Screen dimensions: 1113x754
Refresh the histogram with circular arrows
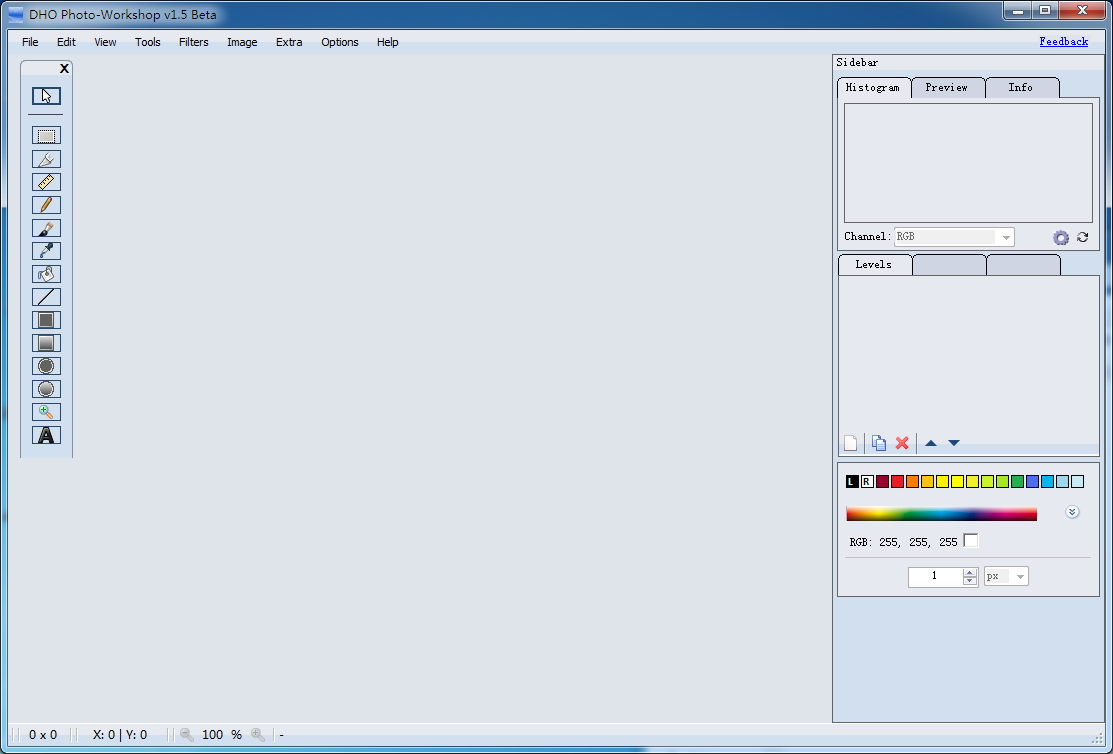pyautogui.click(x=1082, y=237)
